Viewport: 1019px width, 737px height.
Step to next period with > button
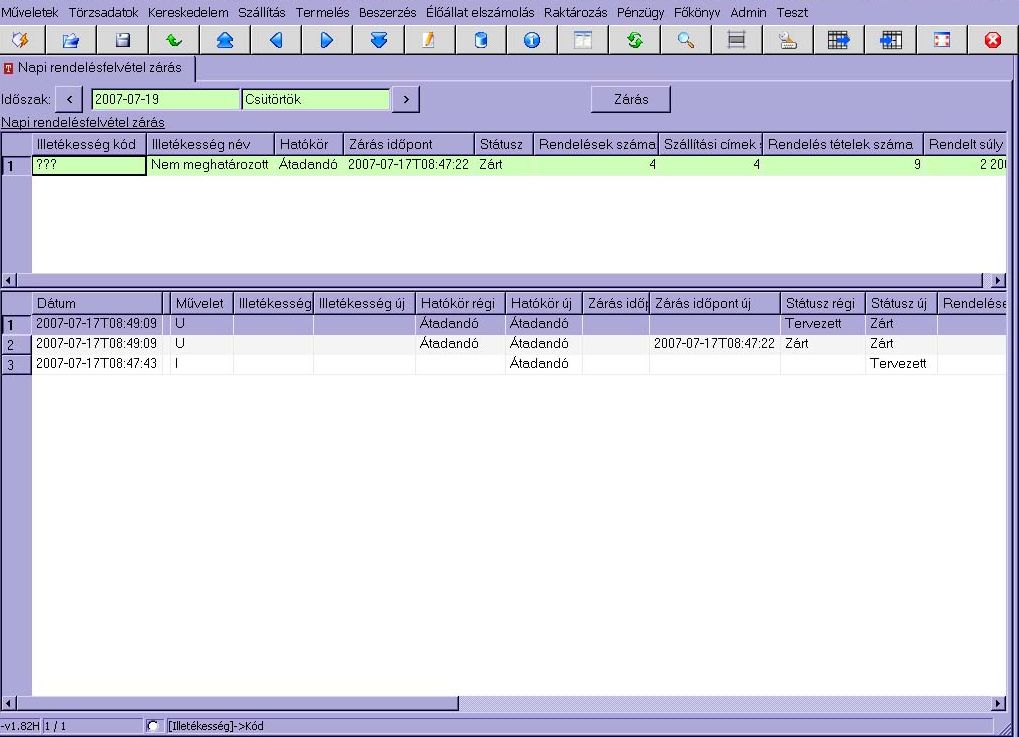406,99
